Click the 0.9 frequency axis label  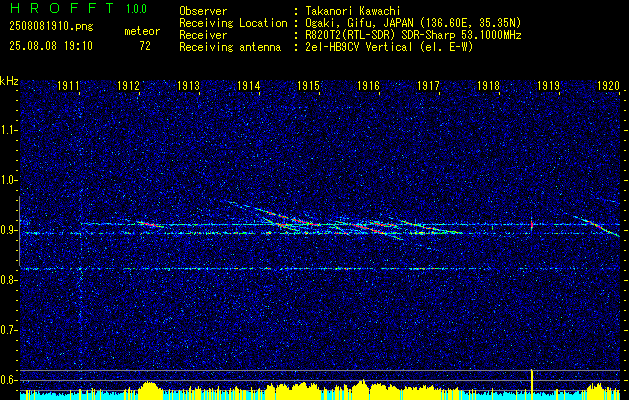(x=8, y=230)
